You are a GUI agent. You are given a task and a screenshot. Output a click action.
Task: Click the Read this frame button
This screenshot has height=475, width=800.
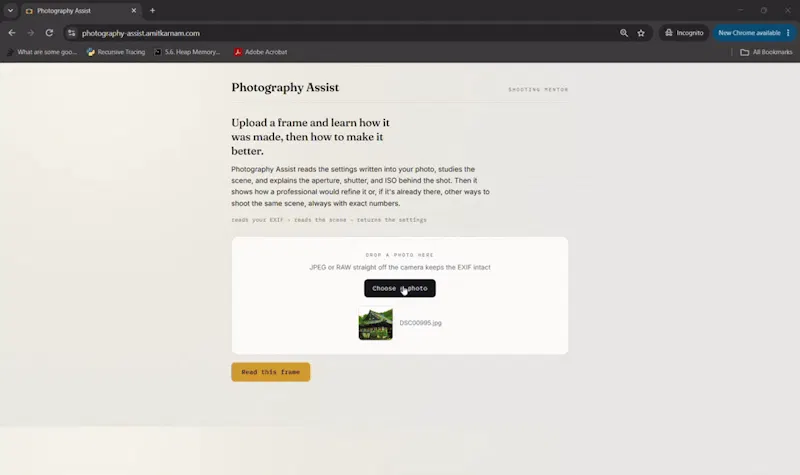click(270, 372)
